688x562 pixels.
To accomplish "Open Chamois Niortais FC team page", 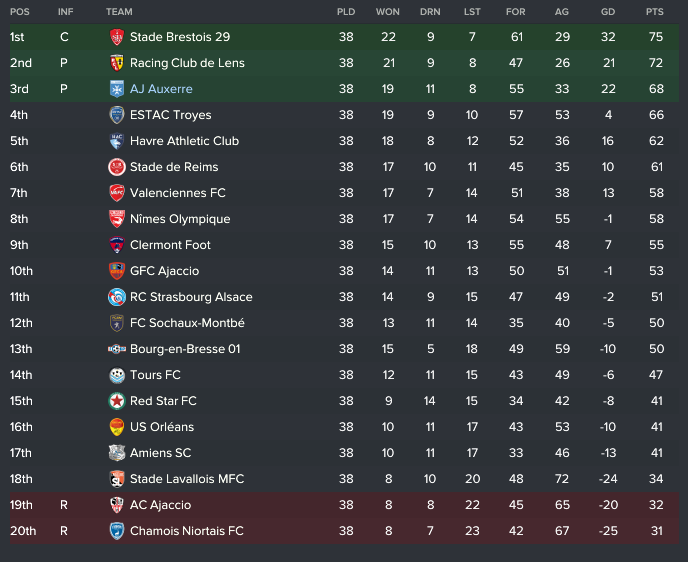I will pos(187,531).
